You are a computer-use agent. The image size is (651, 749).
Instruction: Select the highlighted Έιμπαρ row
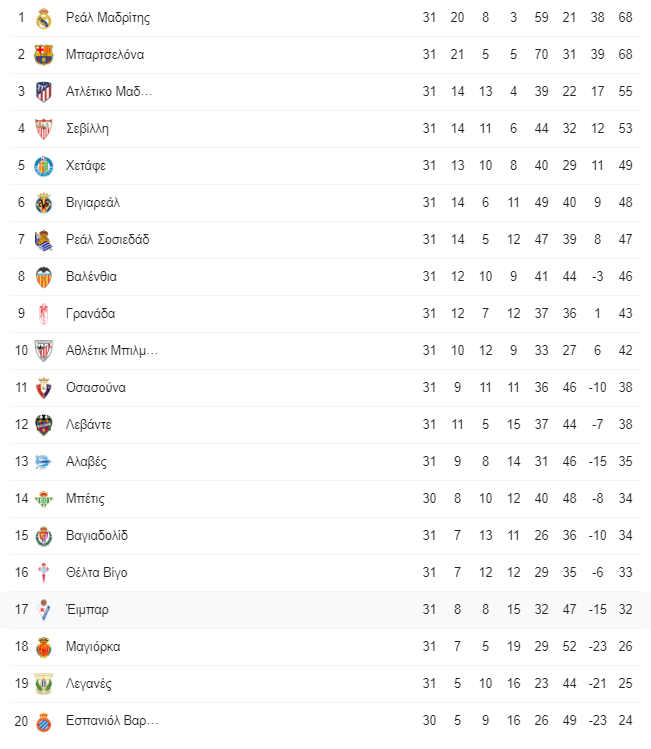point(325,610)
